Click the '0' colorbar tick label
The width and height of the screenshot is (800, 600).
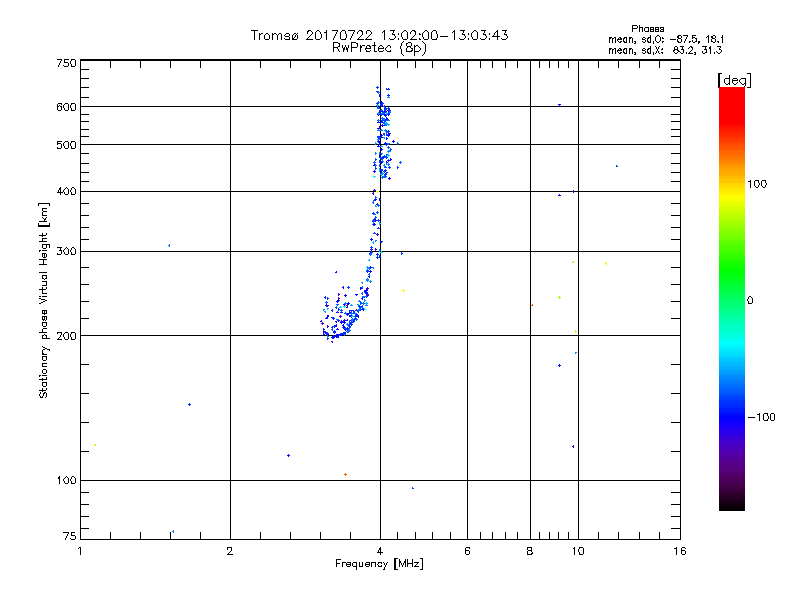750,301
